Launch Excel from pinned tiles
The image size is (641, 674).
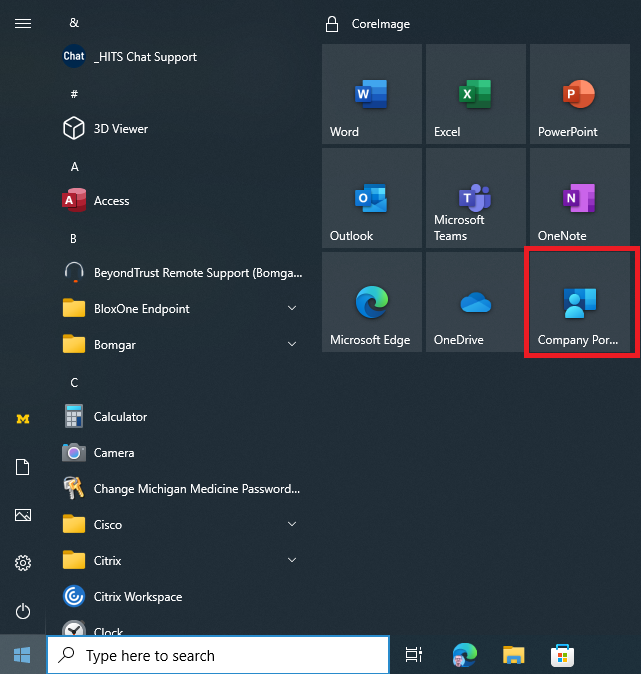[475, 95]
